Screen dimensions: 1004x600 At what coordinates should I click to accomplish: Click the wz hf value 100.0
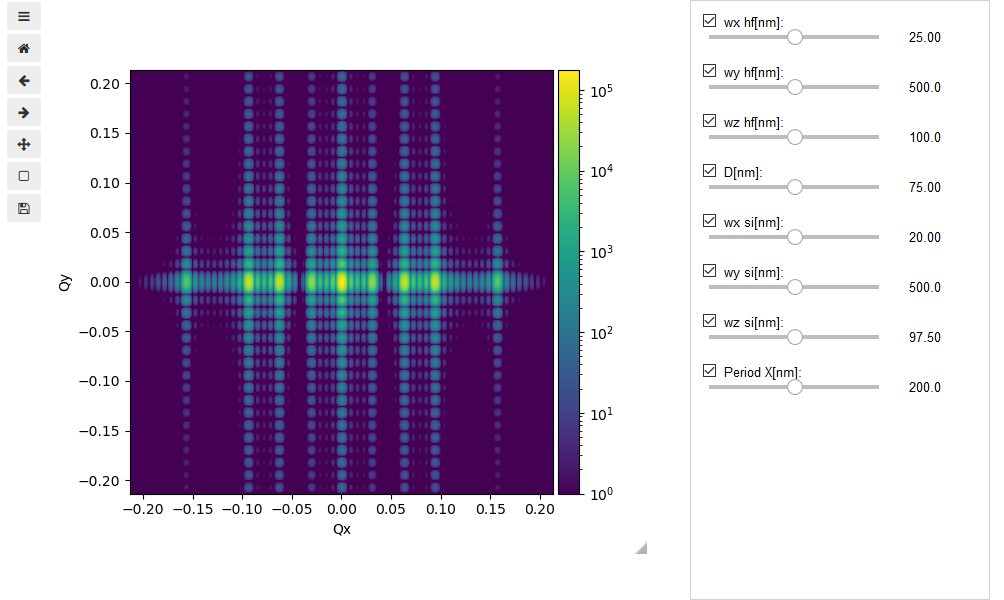[x=925, y=137]
